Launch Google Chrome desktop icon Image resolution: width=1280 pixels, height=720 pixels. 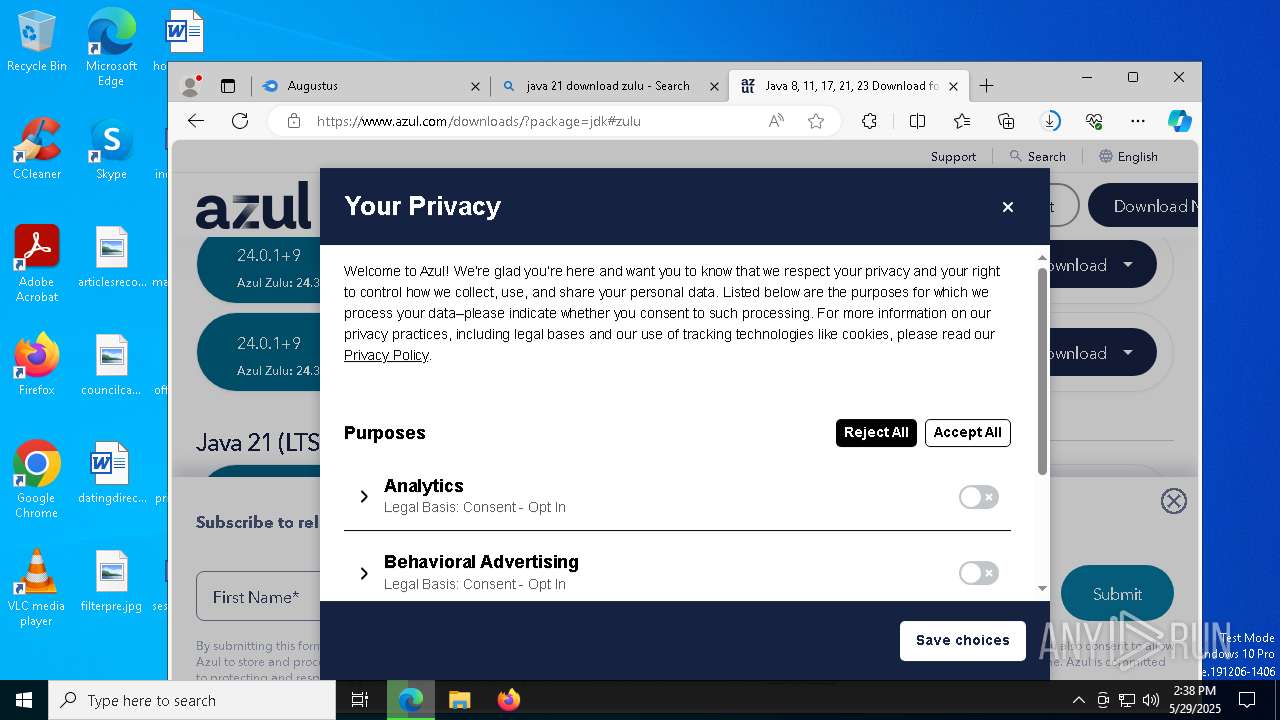[x=37, y=479]
